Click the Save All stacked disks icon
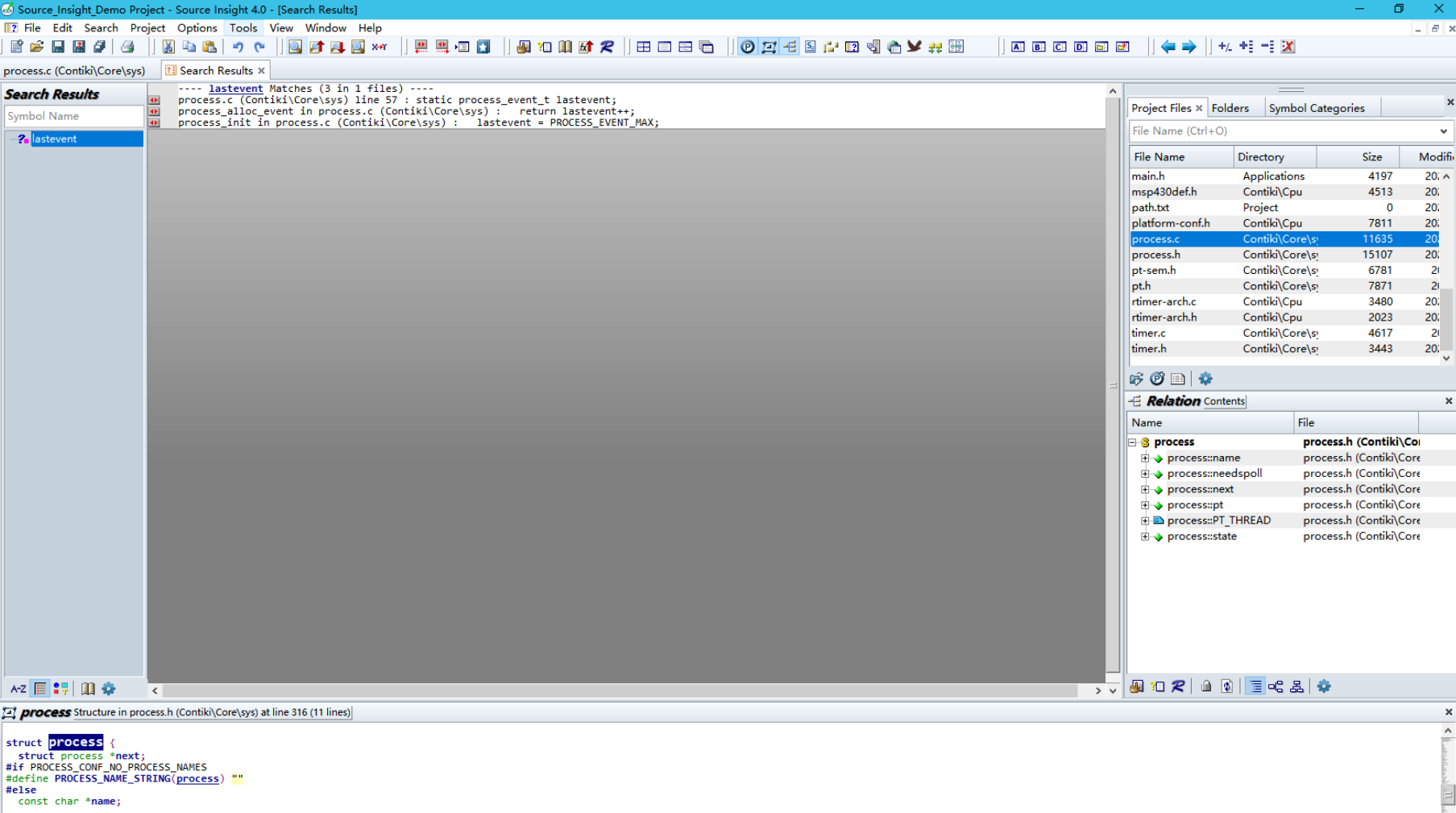This screenshot has height=813, width=1456. tap(100, 47)
